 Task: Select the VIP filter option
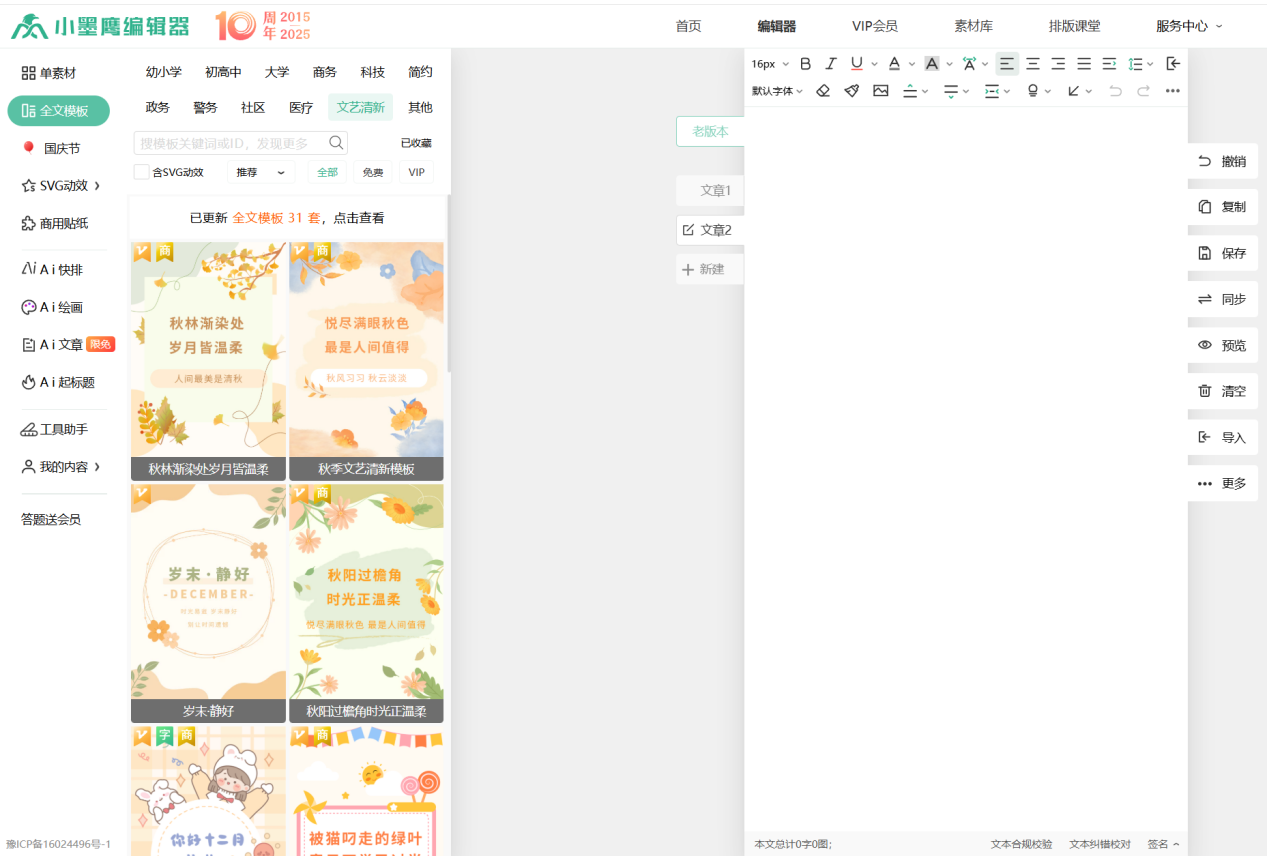click(416, 172)
